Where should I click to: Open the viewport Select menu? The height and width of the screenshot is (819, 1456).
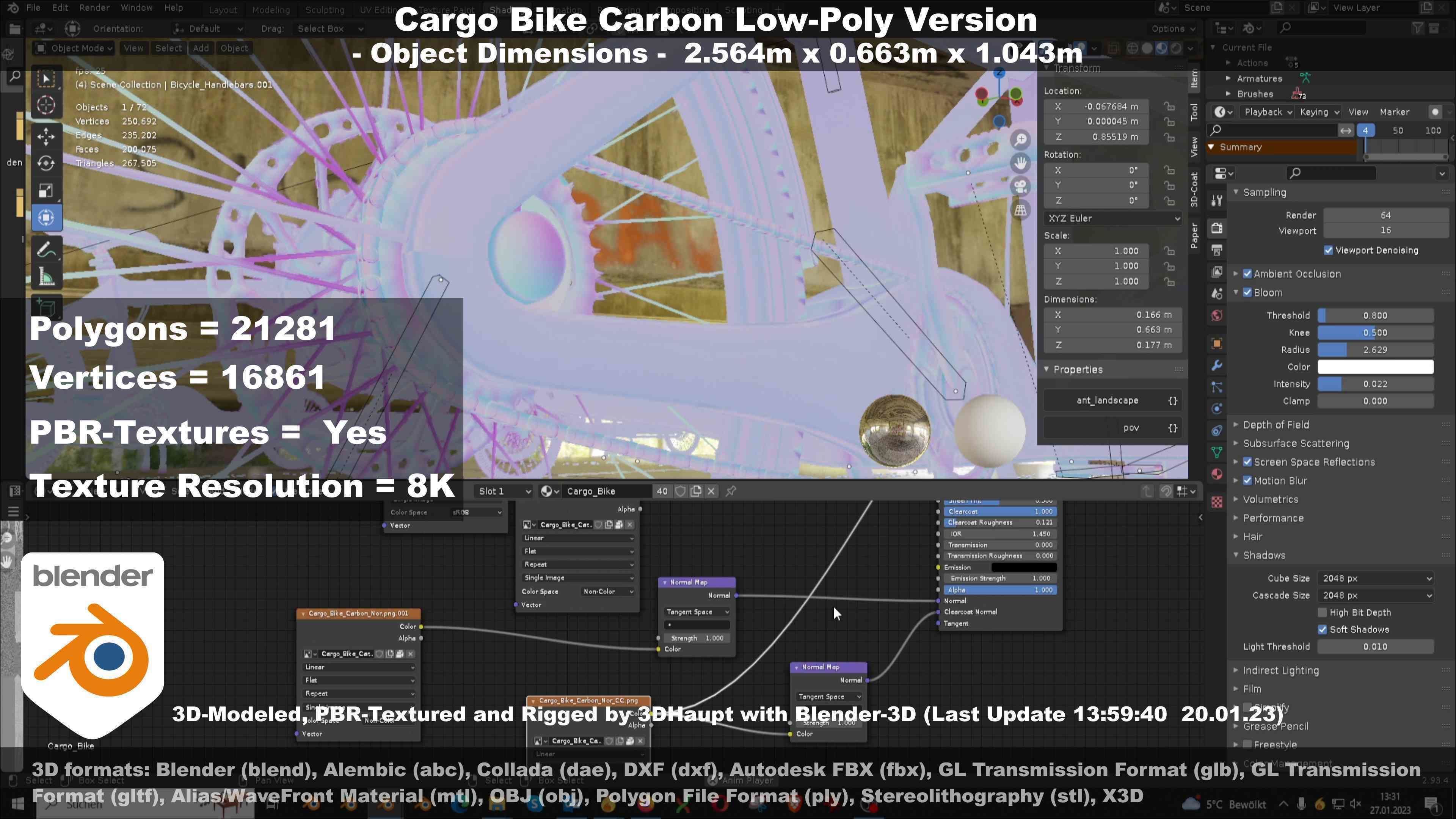tap(168, 48)
